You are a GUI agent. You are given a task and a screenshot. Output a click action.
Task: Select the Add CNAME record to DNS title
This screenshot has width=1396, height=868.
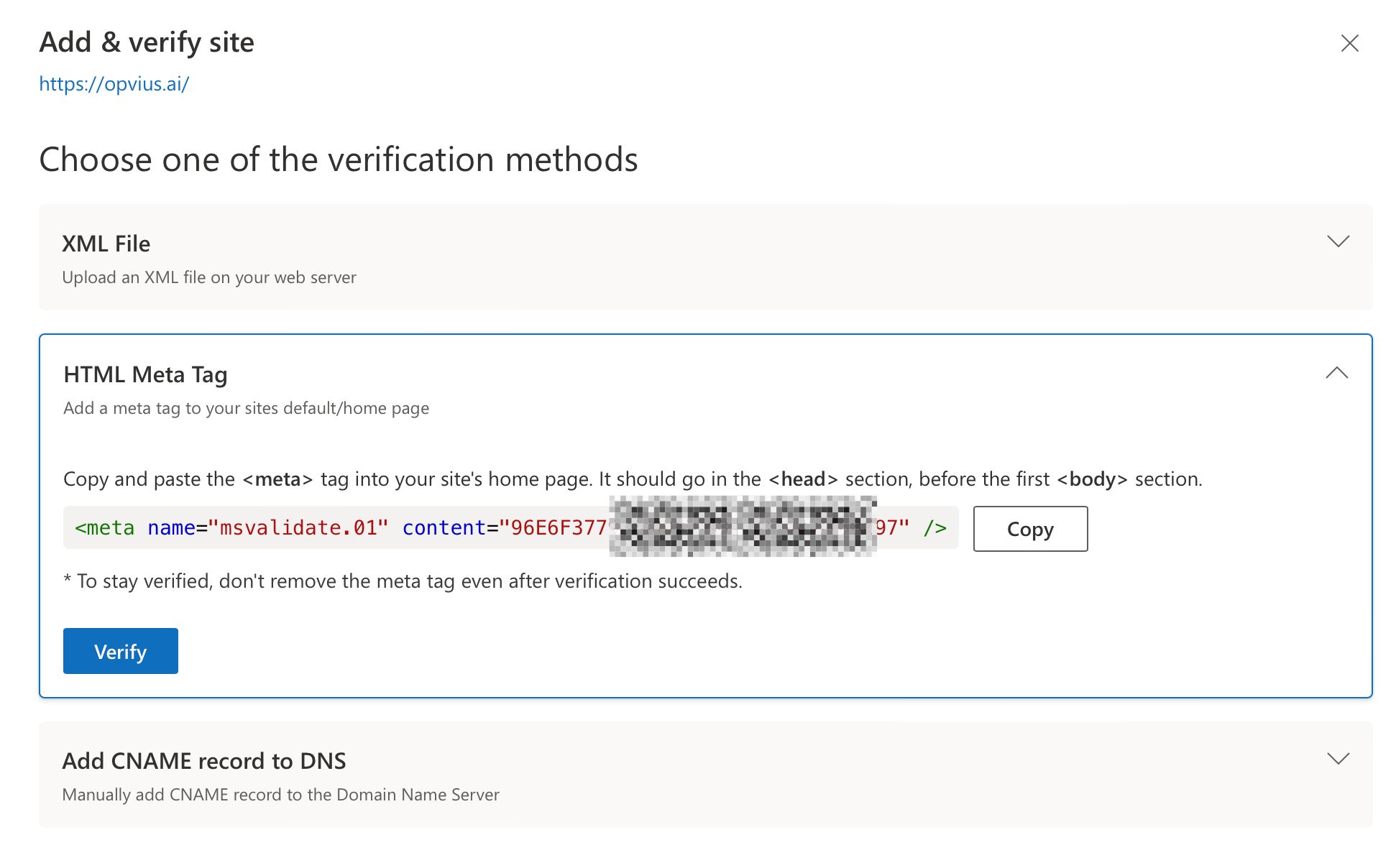point(204,761)
